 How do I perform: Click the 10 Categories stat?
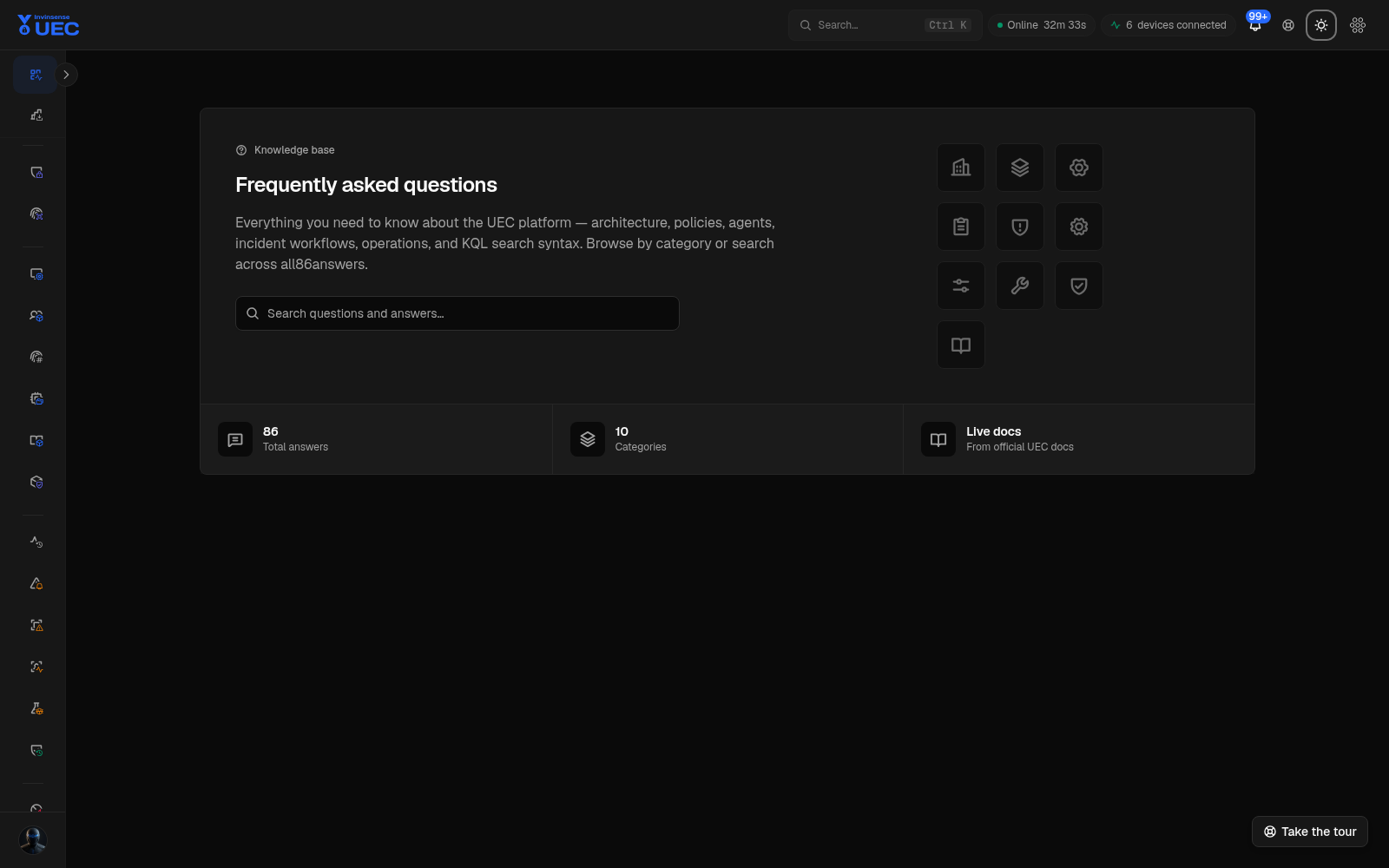pyautogui.click(x=727, y=439)
